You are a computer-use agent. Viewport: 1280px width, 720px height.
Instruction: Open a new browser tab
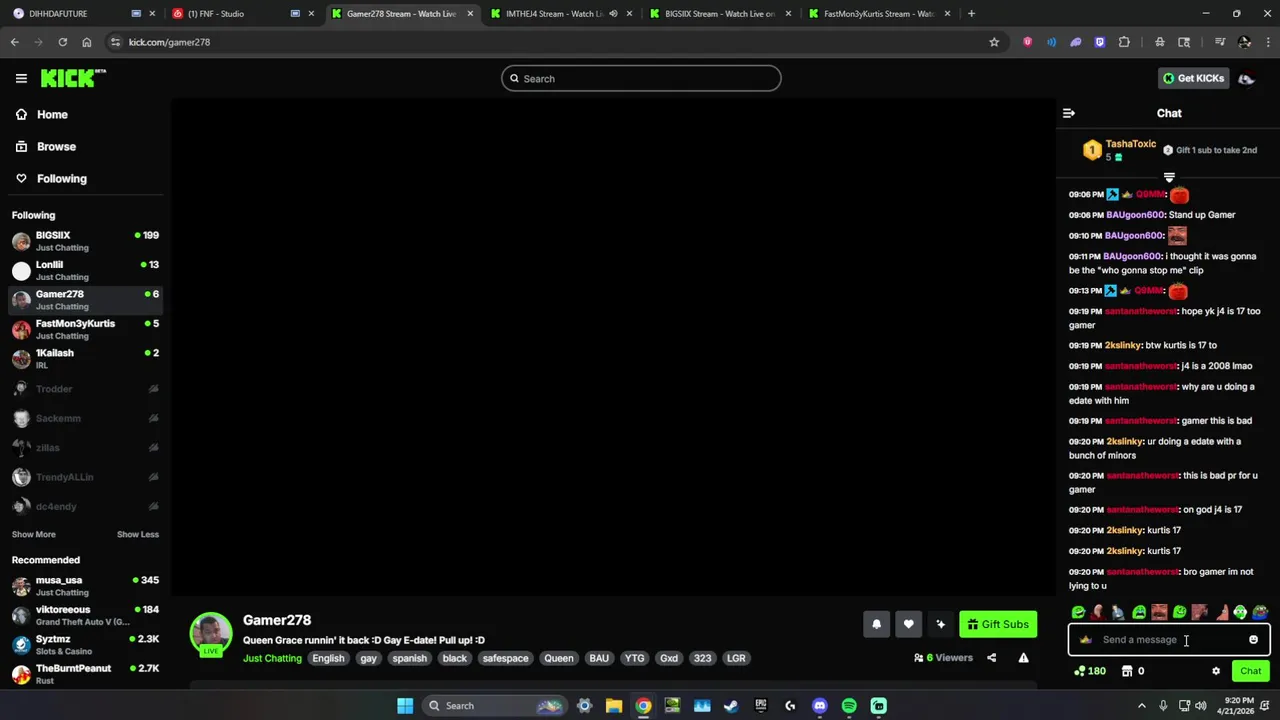(x=971, y=14)
